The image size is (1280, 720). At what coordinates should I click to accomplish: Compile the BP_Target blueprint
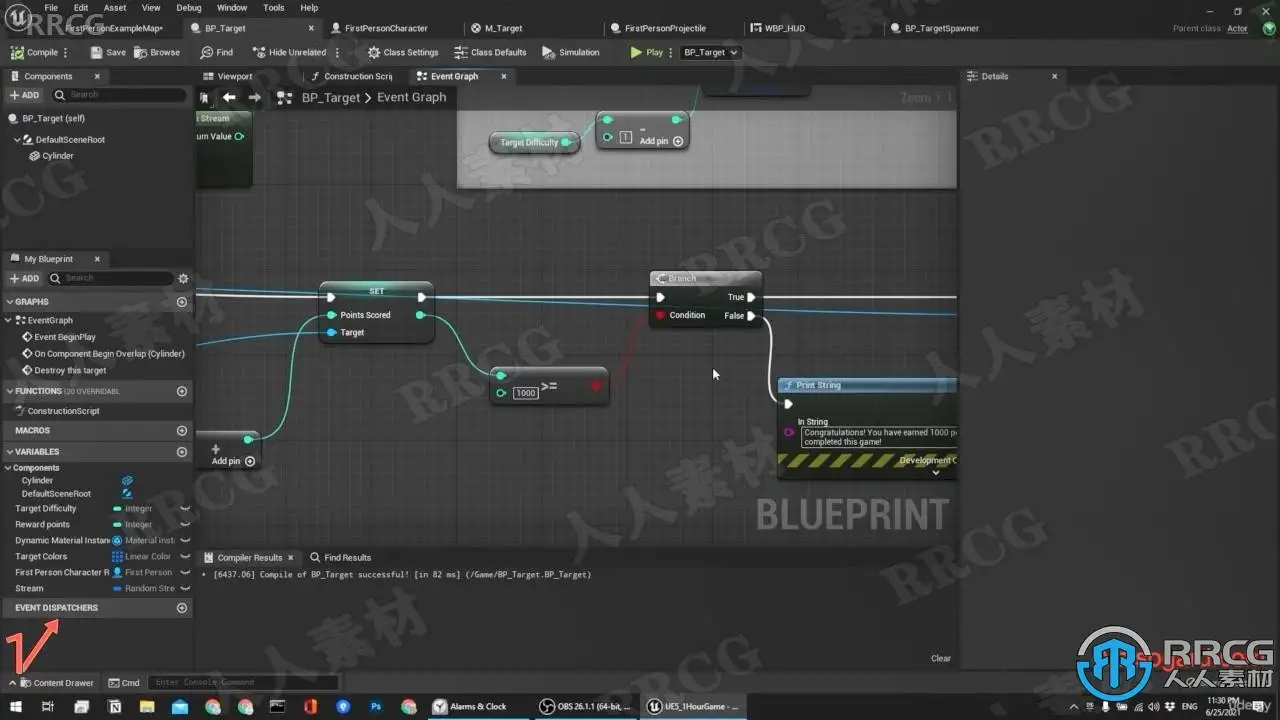[35, 52]
